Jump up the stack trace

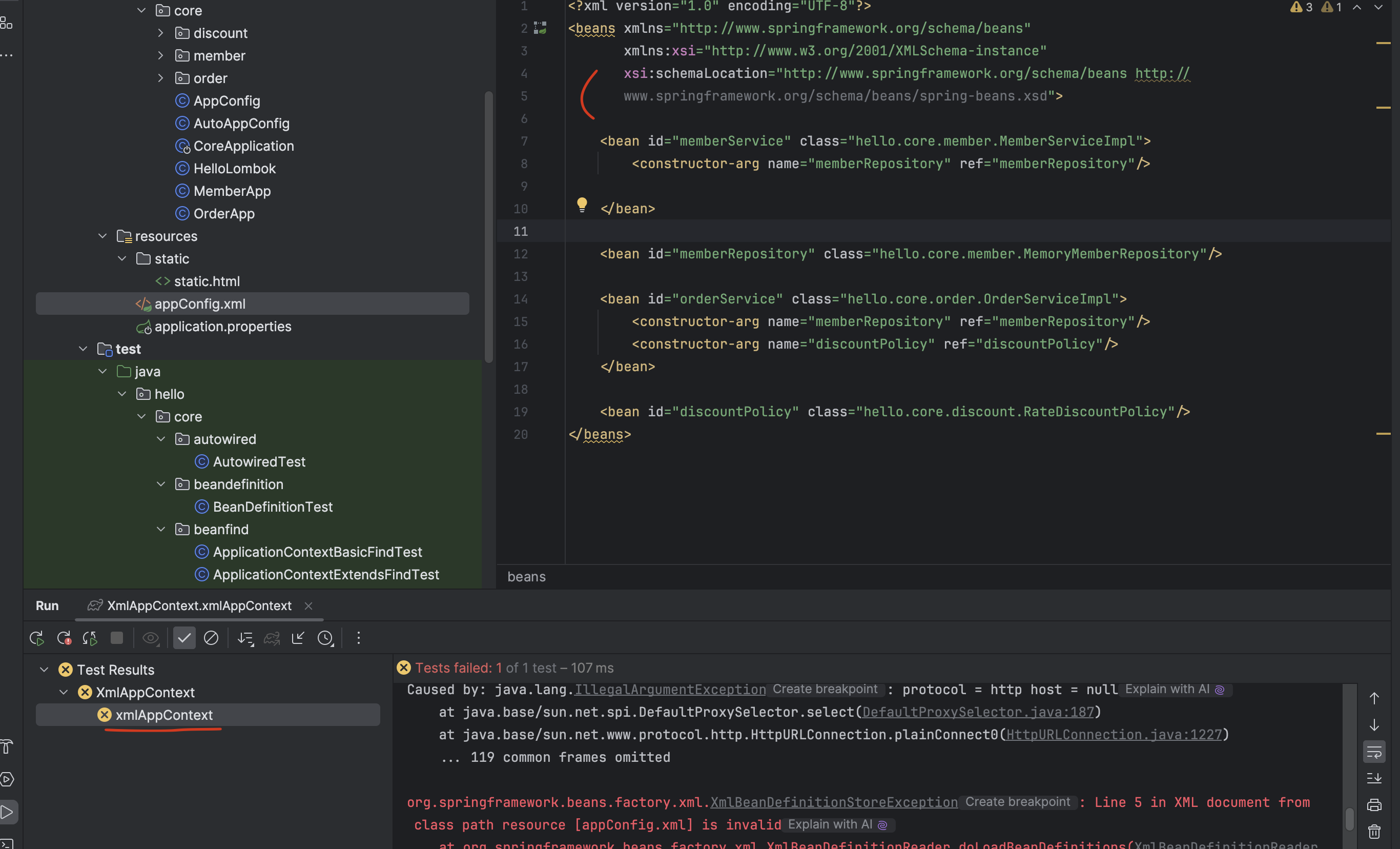[x=1374, y=698]
